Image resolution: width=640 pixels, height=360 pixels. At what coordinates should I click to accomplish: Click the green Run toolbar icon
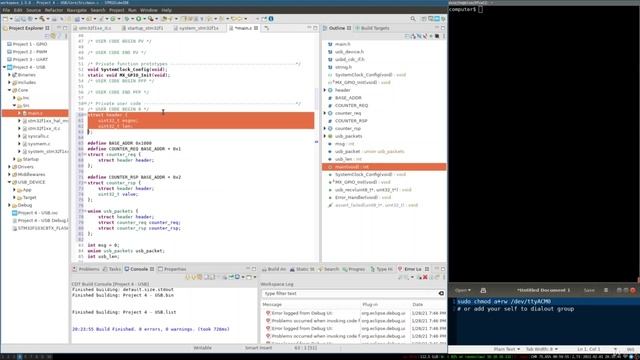[139, 19]
